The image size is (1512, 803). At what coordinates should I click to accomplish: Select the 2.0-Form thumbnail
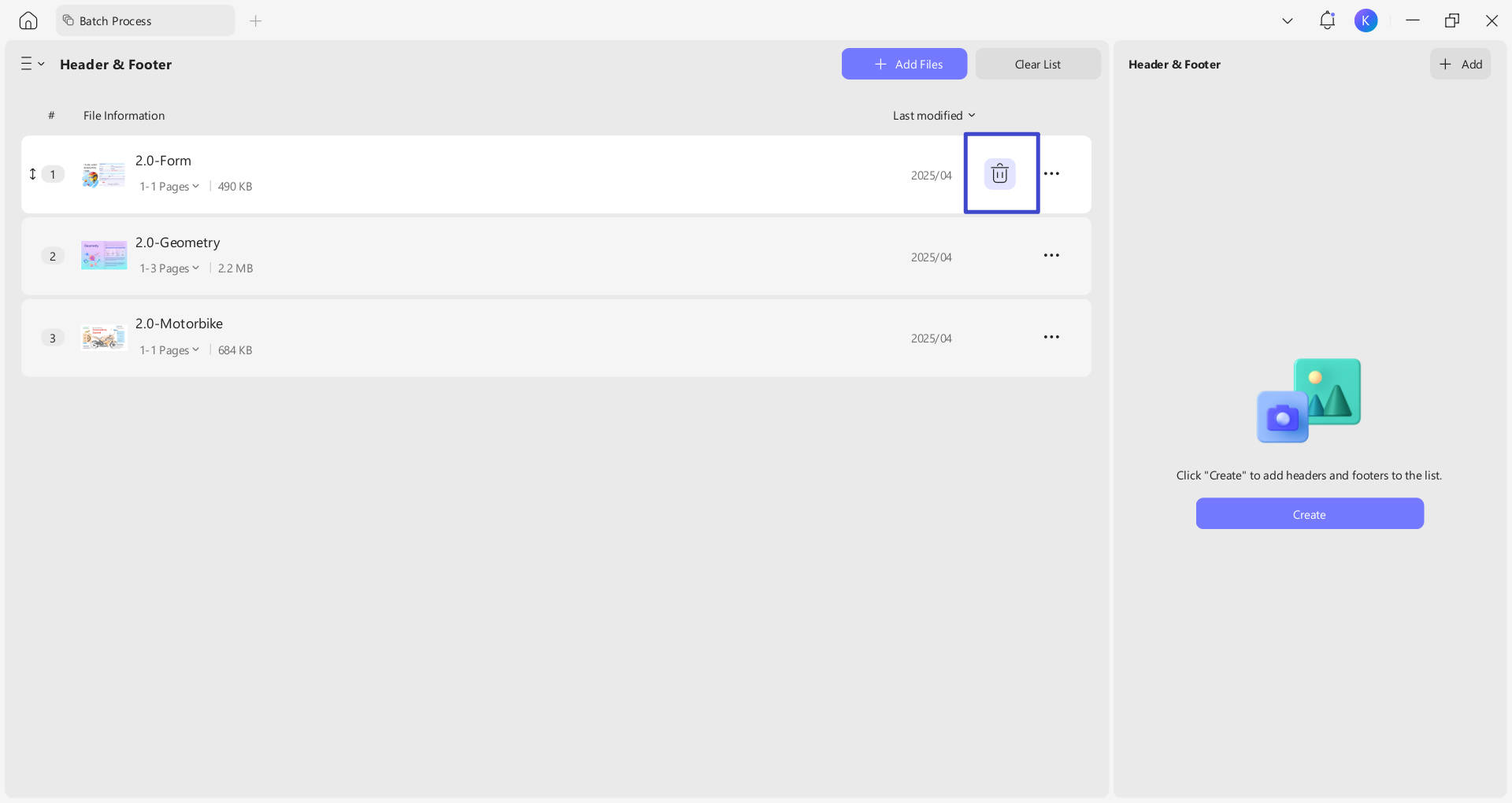pyautogui.click(x=104, y=174)
